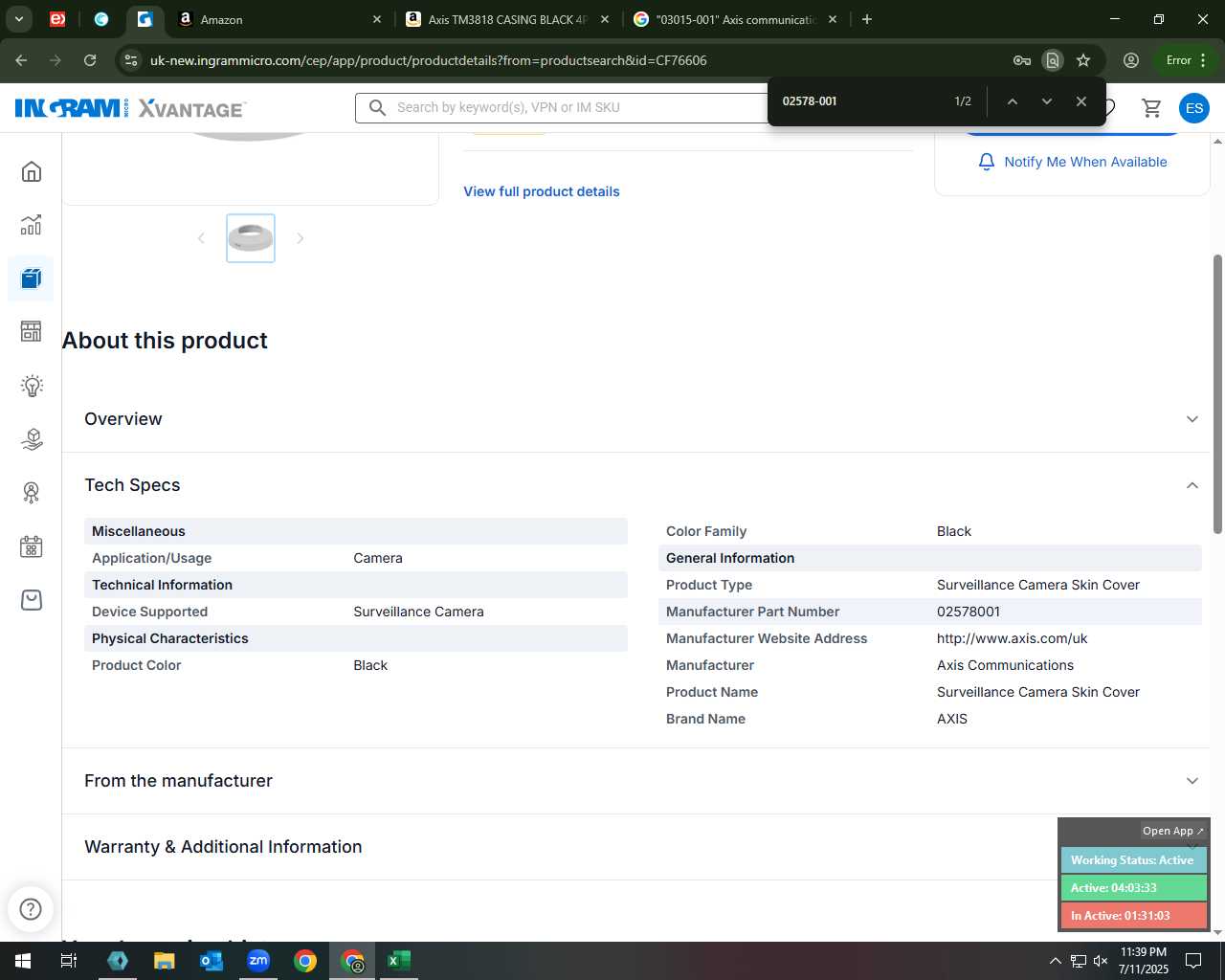
Task: Click the Surveillance Camera Skin Cover product type value
Action: (1038, 585)
